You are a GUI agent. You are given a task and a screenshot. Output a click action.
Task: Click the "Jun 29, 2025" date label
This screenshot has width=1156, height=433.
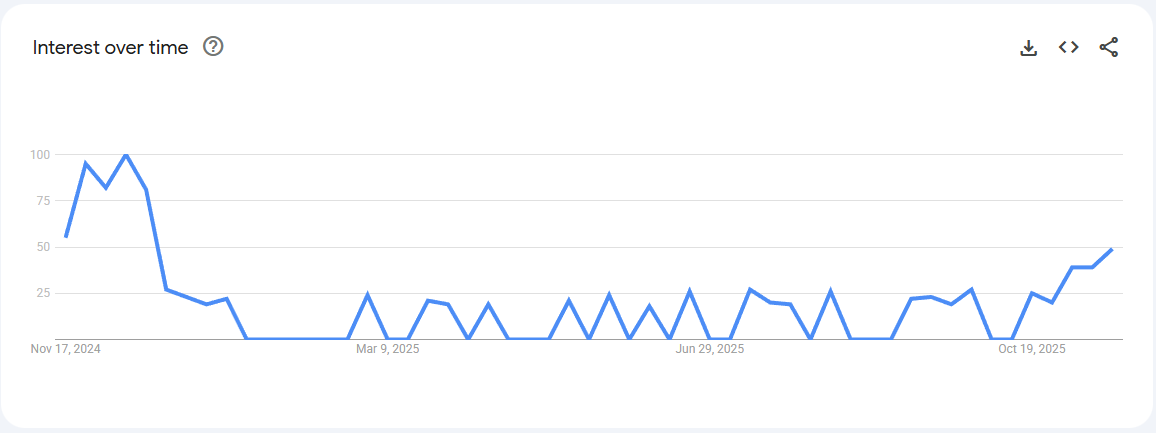710,349
